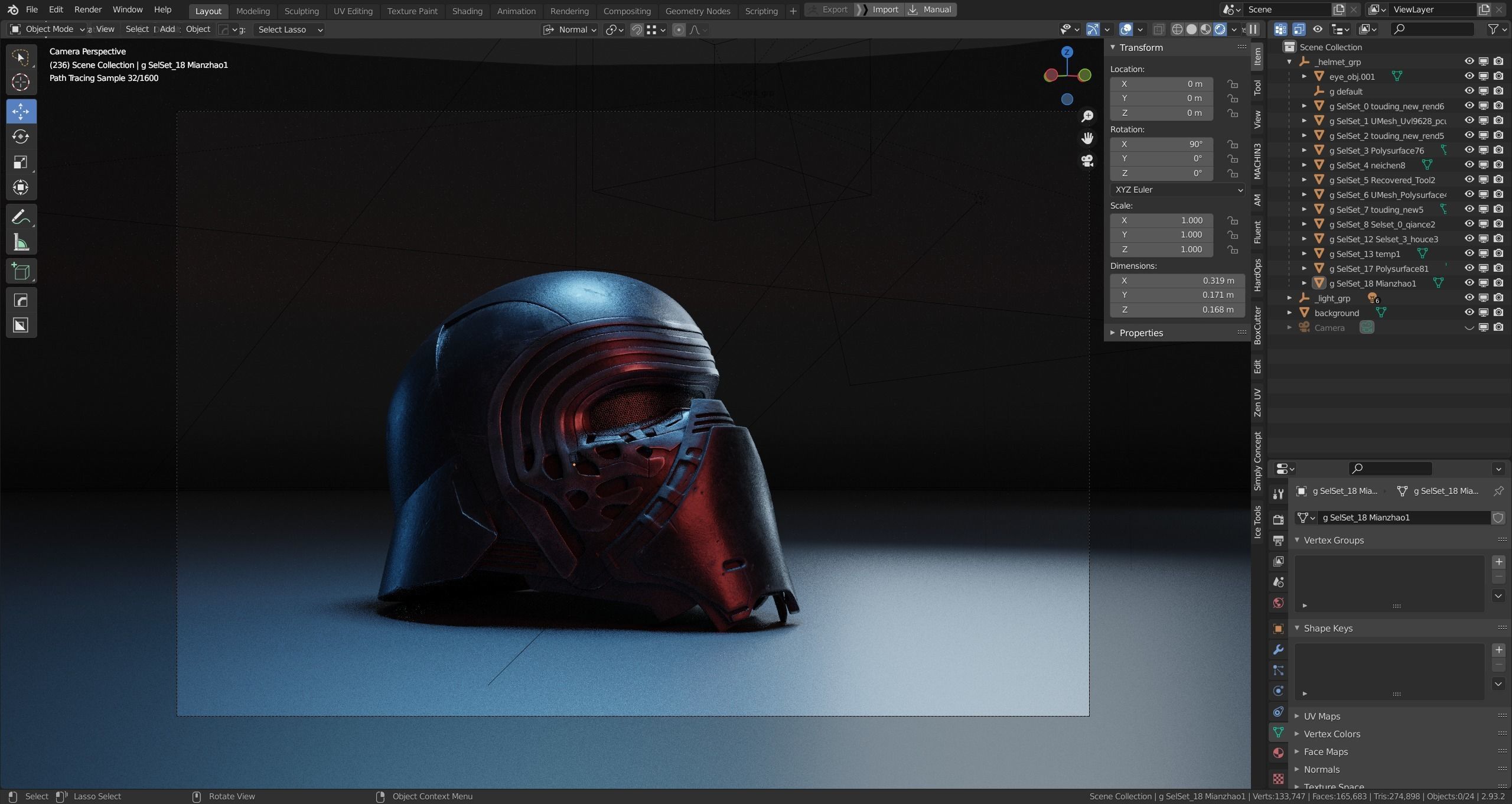Open the File menu
Screen dimensions: 1512x804
pyautogui.click(x=32, y=9)
